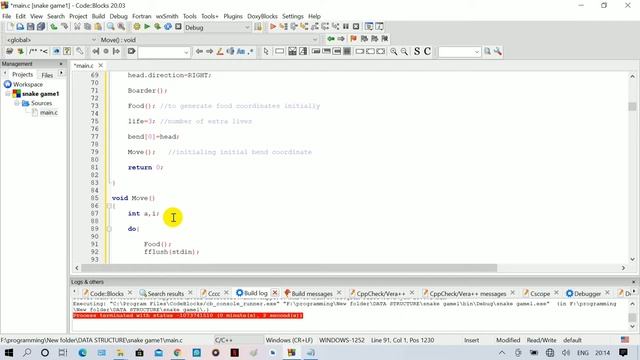Click the taskbar search icon

[27, 353]
